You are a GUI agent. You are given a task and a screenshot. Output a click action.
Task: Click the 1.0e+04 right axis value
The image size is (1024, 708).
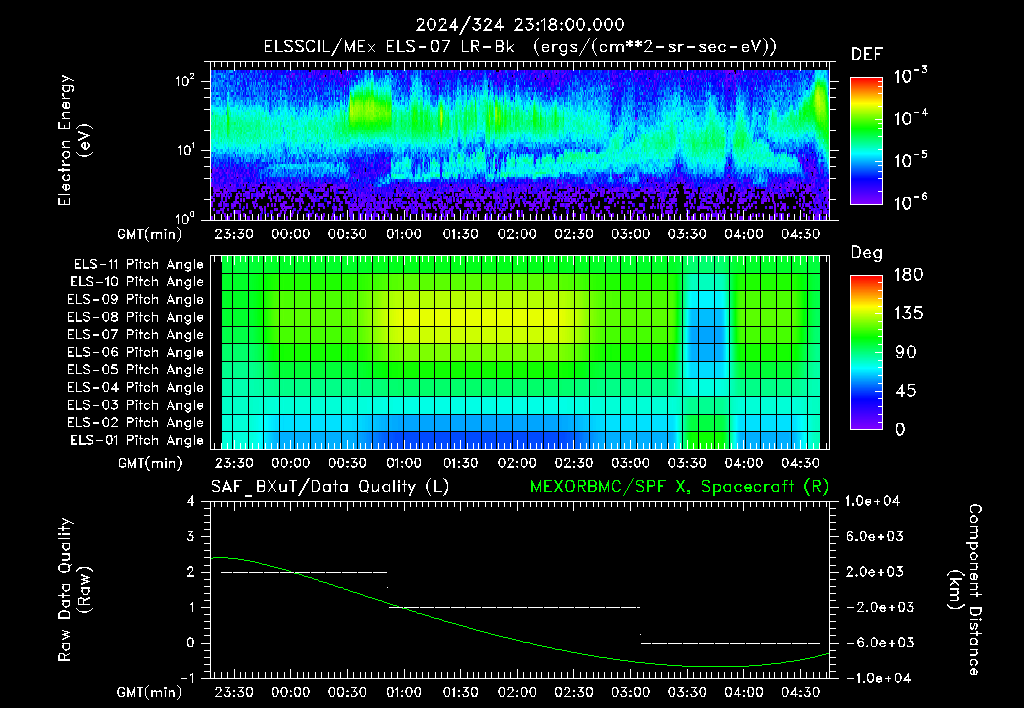point(872,501)
